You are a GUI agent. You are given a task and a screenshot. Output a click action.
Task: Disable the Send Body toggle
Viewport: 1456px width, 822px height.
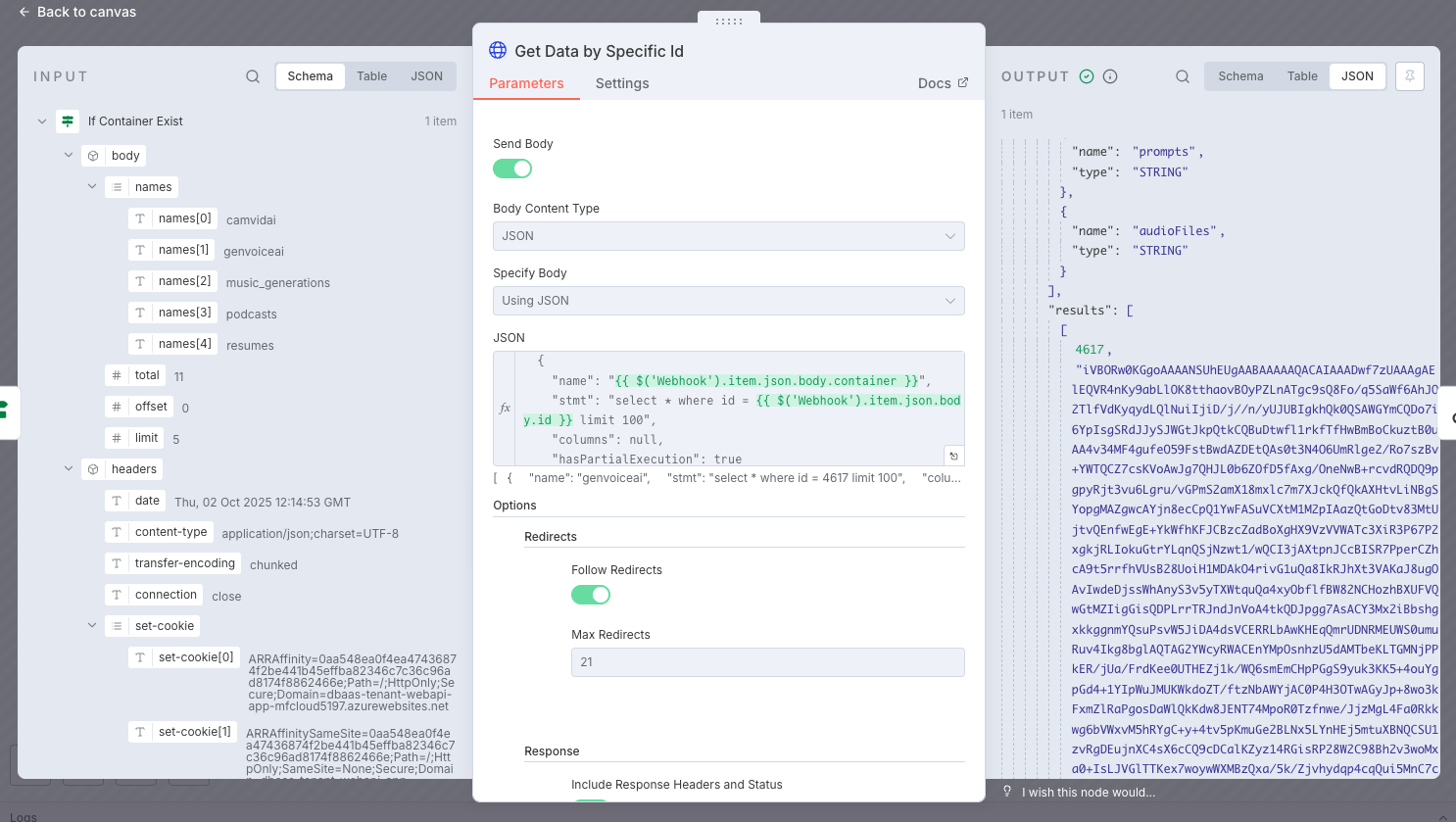tap(512, 169)
